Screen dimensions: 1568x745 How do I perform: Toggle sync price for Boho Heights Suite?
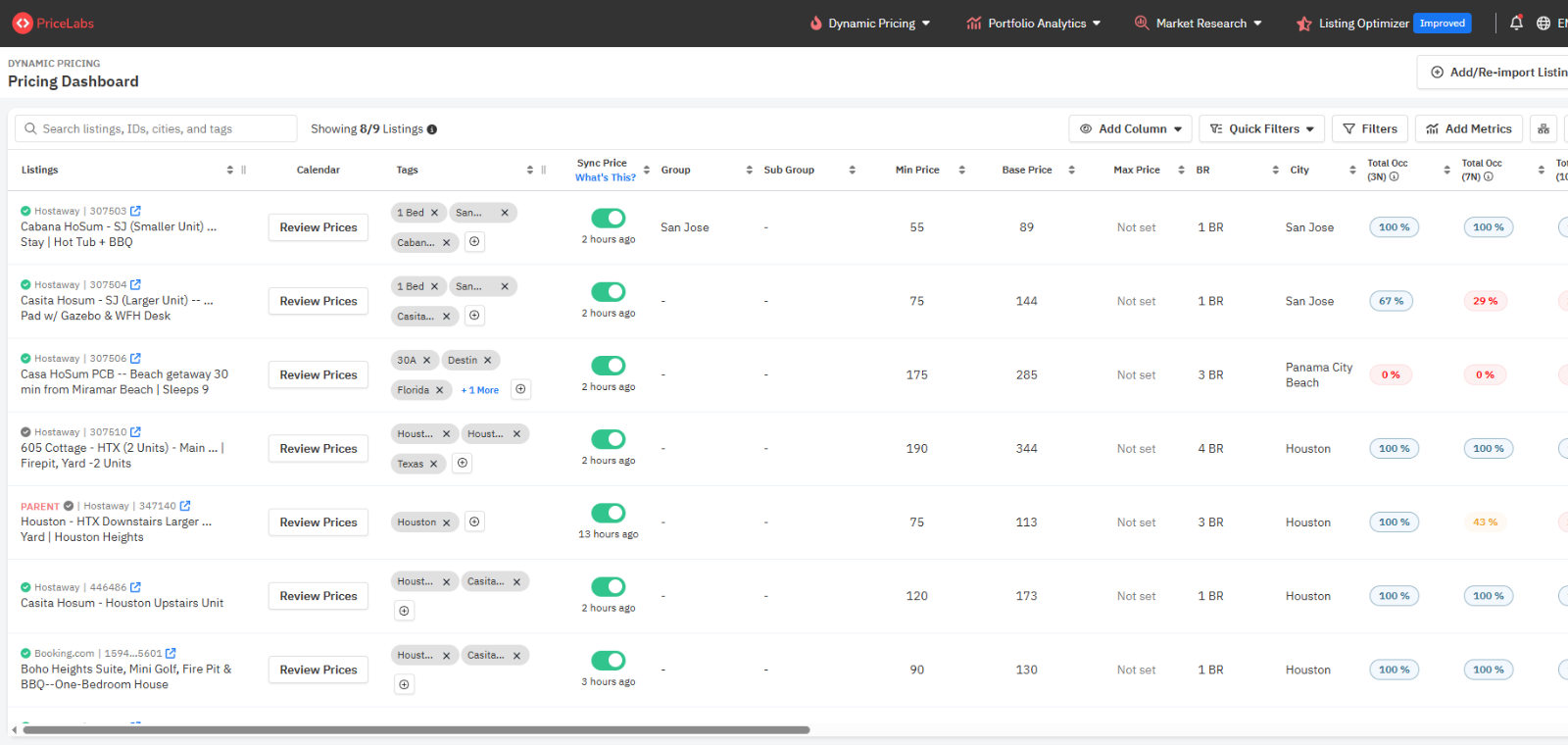point(609,661)
